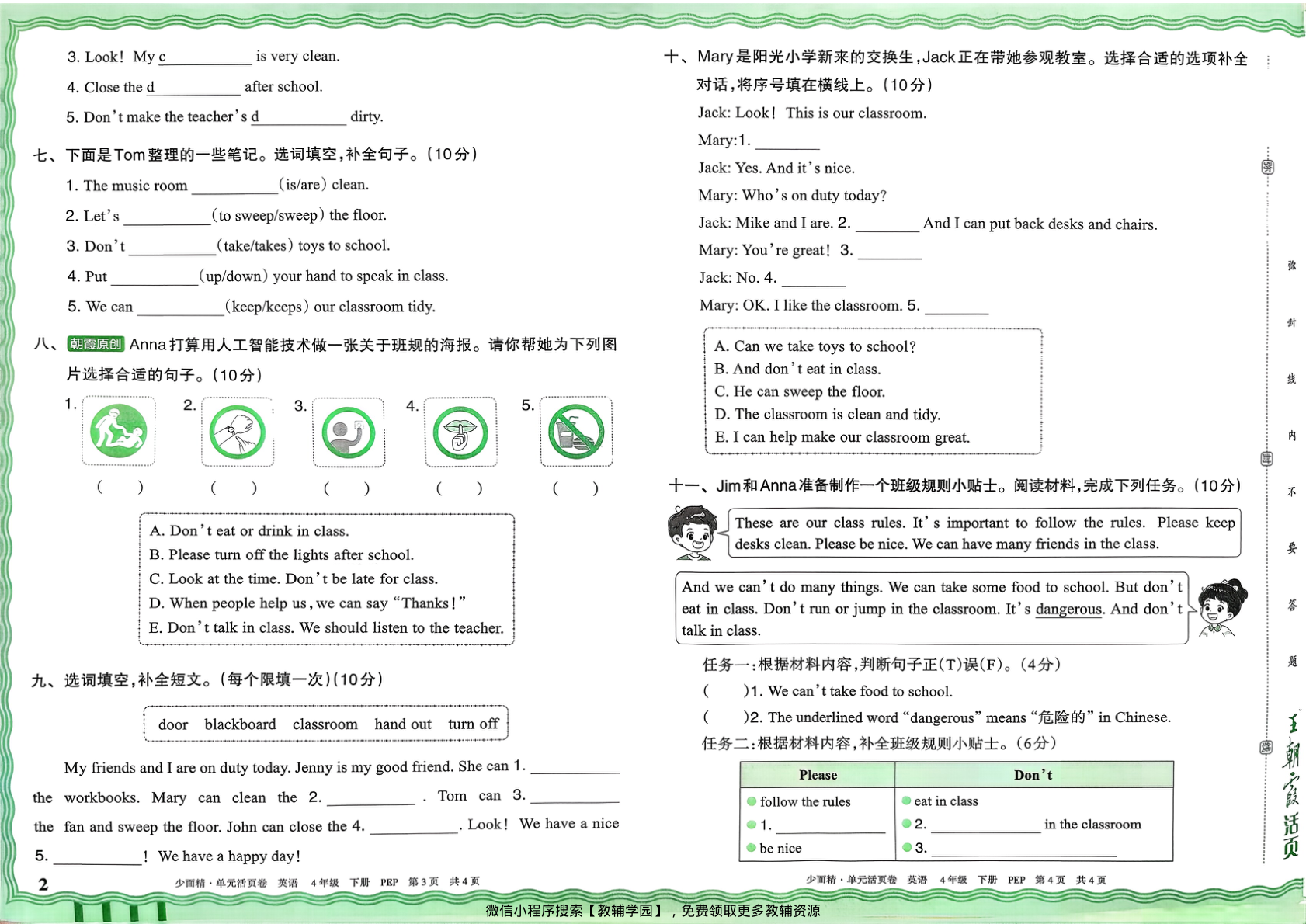The image size is (1306, 924).
Task: Click the blank before '(keep/keeps)'
Action: pyautogui.click(x=181, y=307)
